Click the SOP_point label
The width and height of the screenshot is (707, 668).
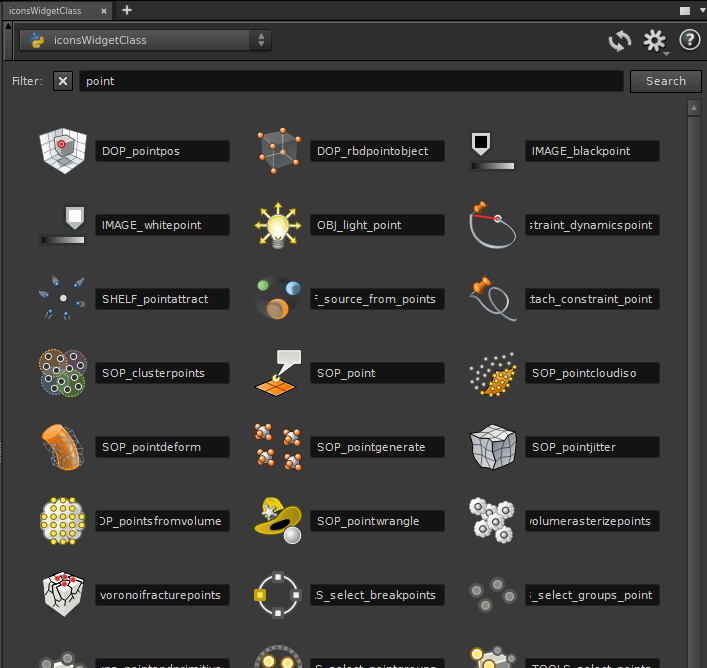point(377,373)
